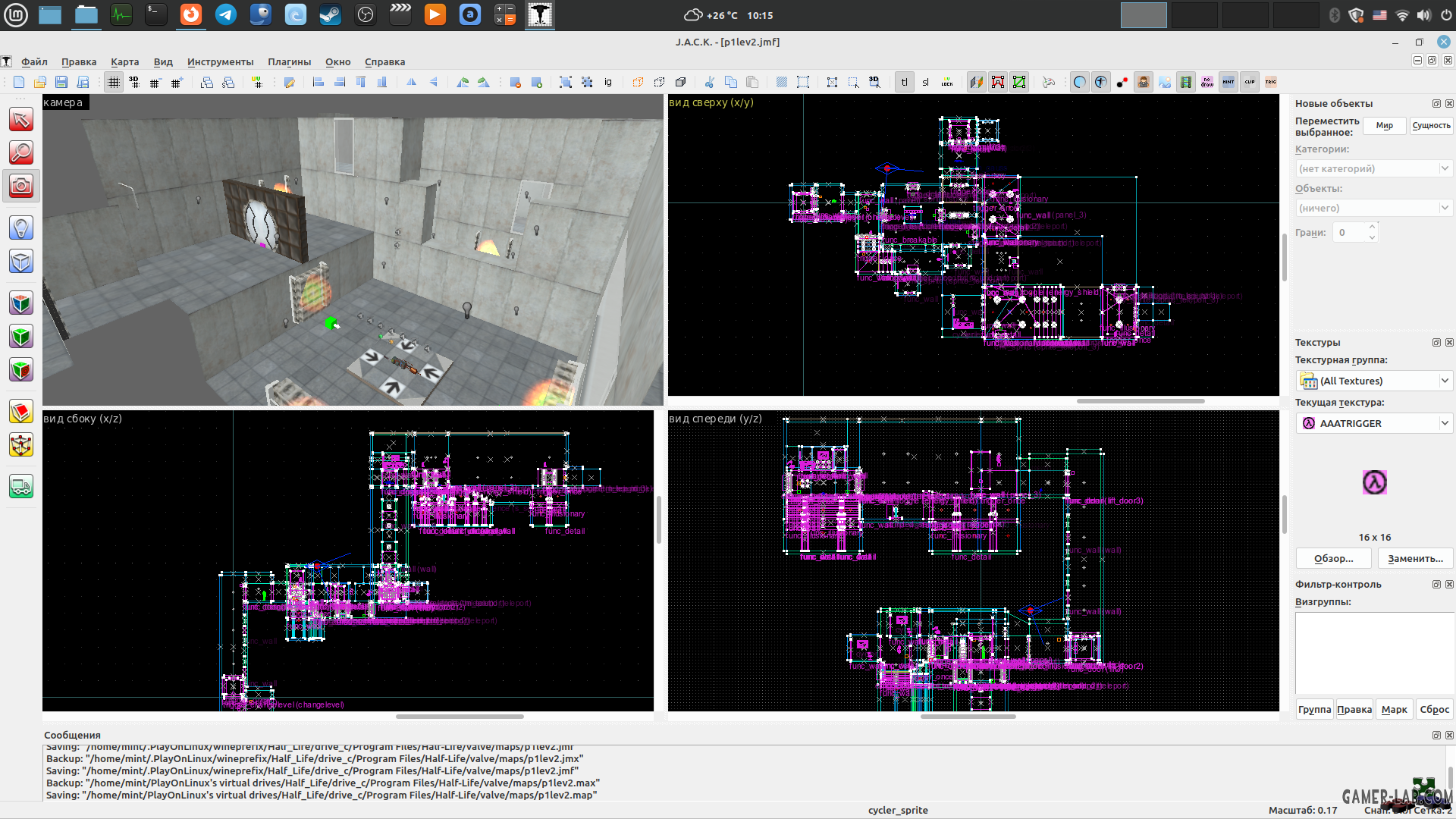Open the All Textures group dropdown

1374,381
